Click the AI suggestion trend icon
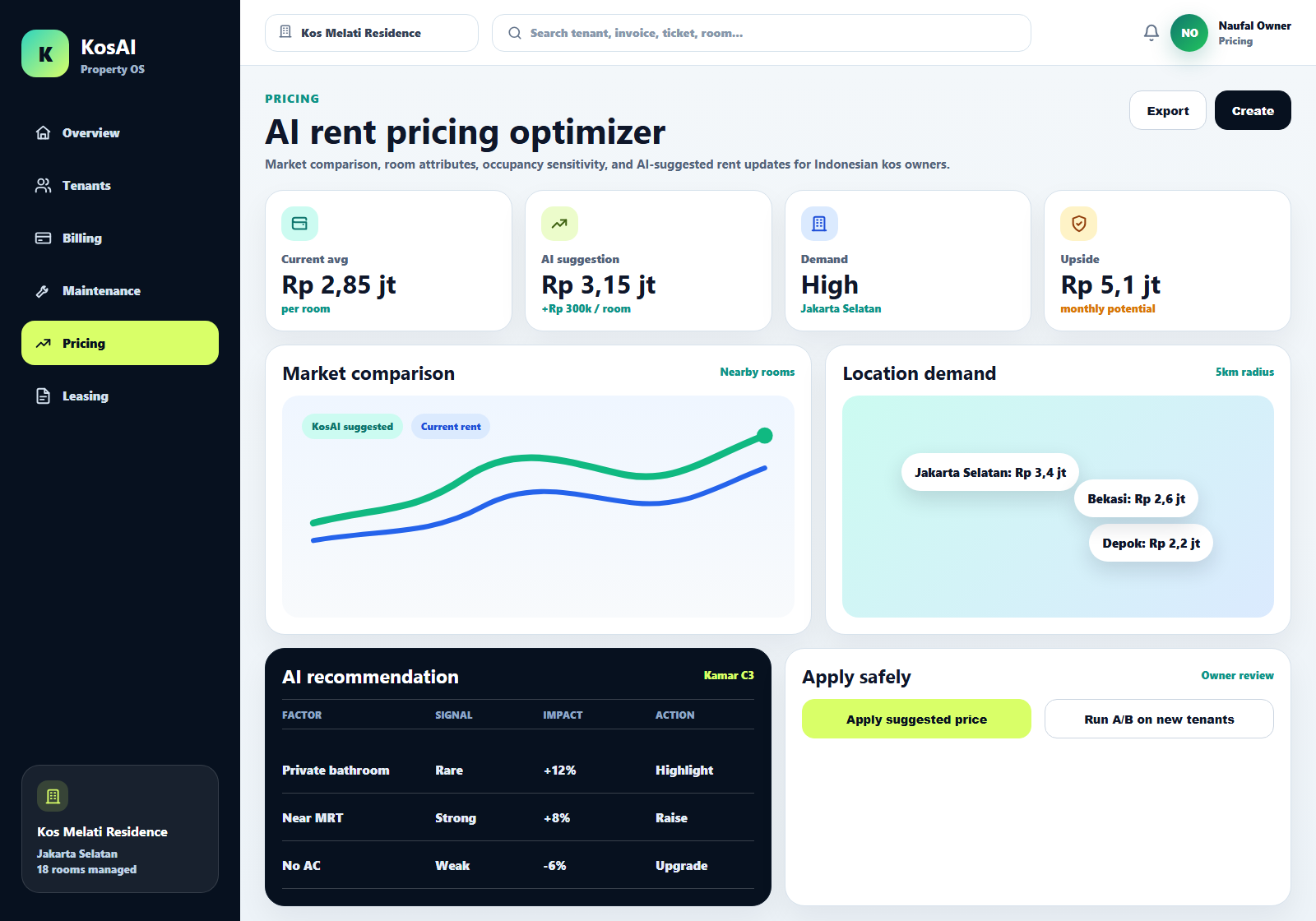Screen dimensions: 1316x921 [559, 224]
